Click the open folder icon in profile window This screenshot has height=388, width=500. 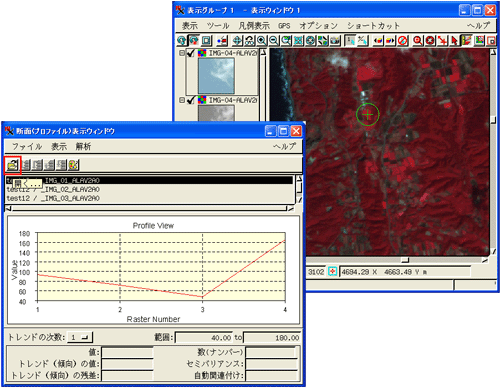coord(13,165)
